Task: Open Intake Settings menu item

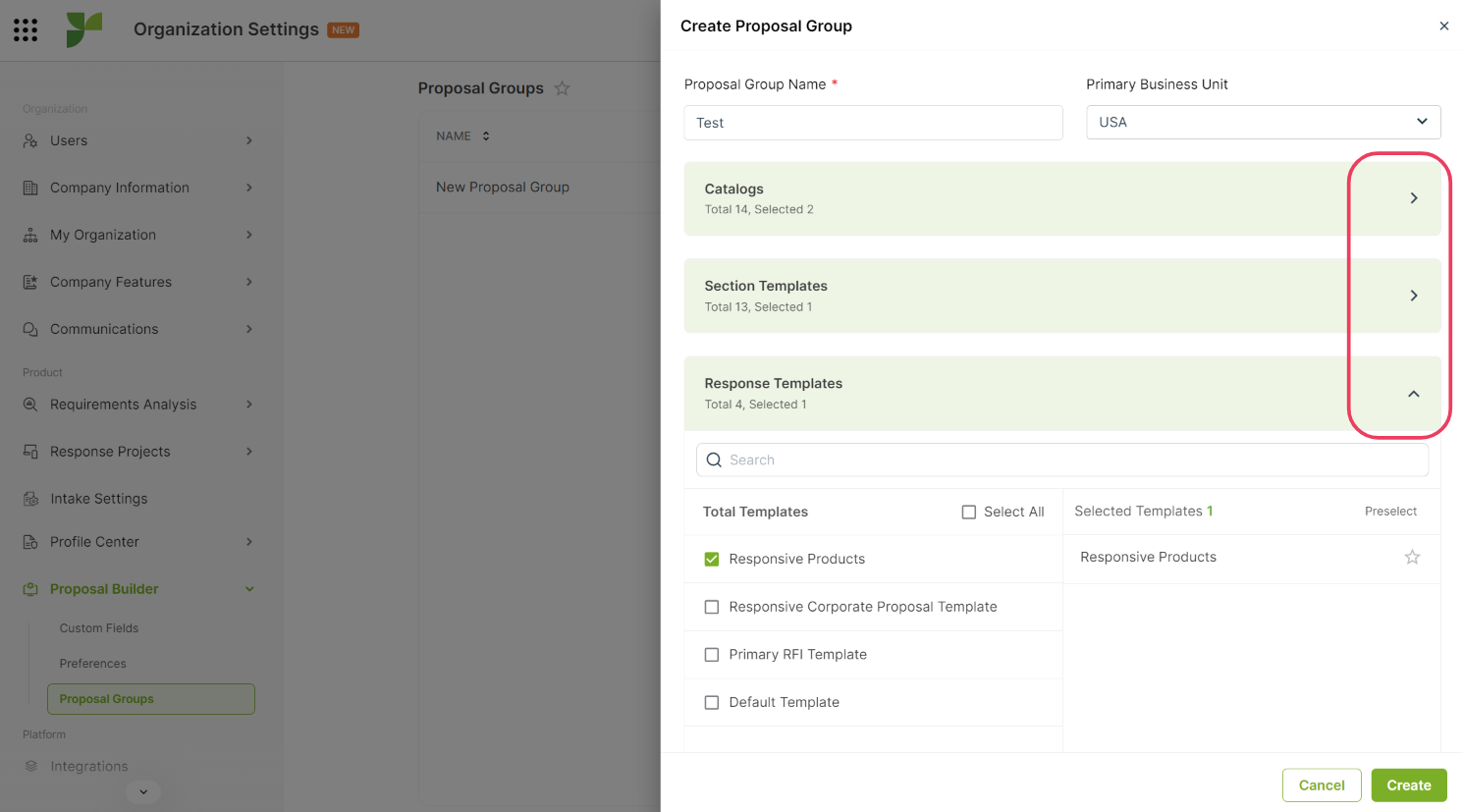Action: (x=99, y=499)
